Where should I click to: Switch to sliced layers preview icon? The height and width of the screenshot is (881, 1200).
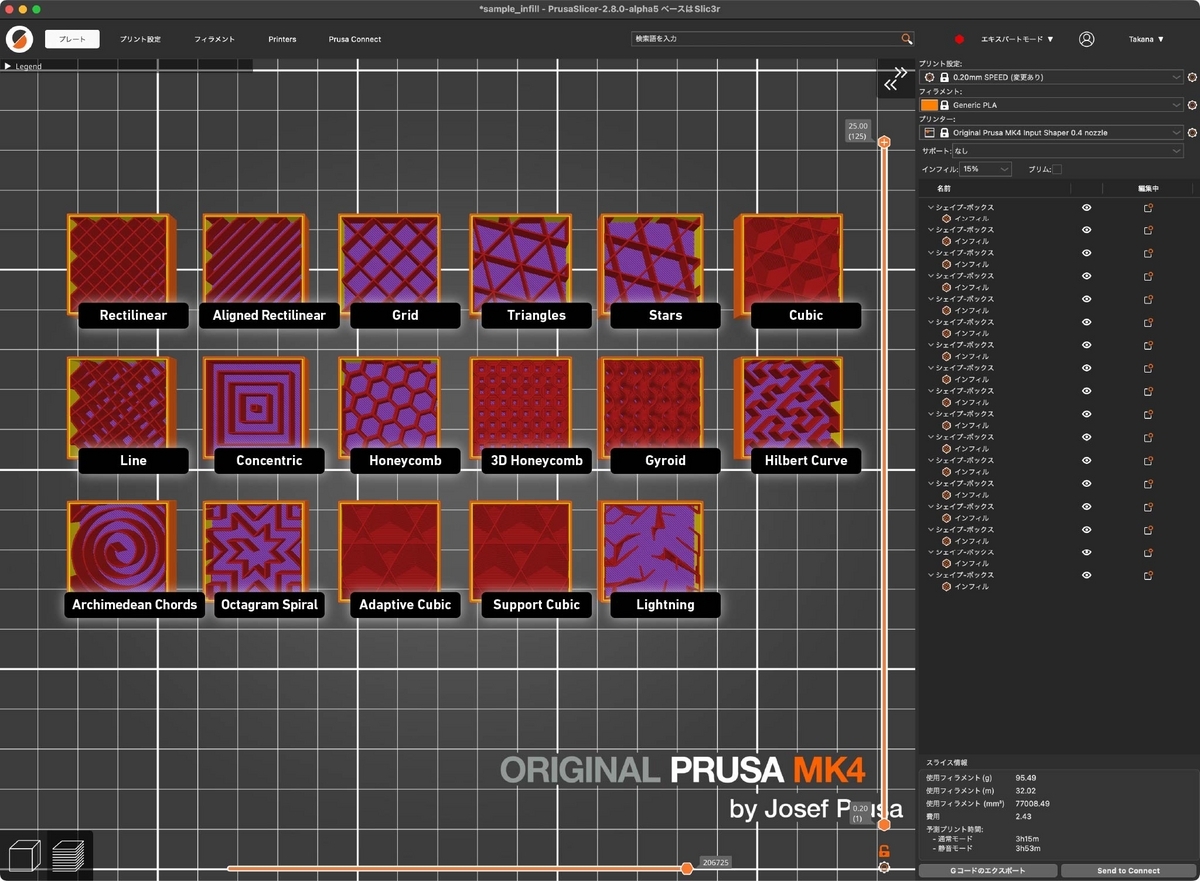68,855
